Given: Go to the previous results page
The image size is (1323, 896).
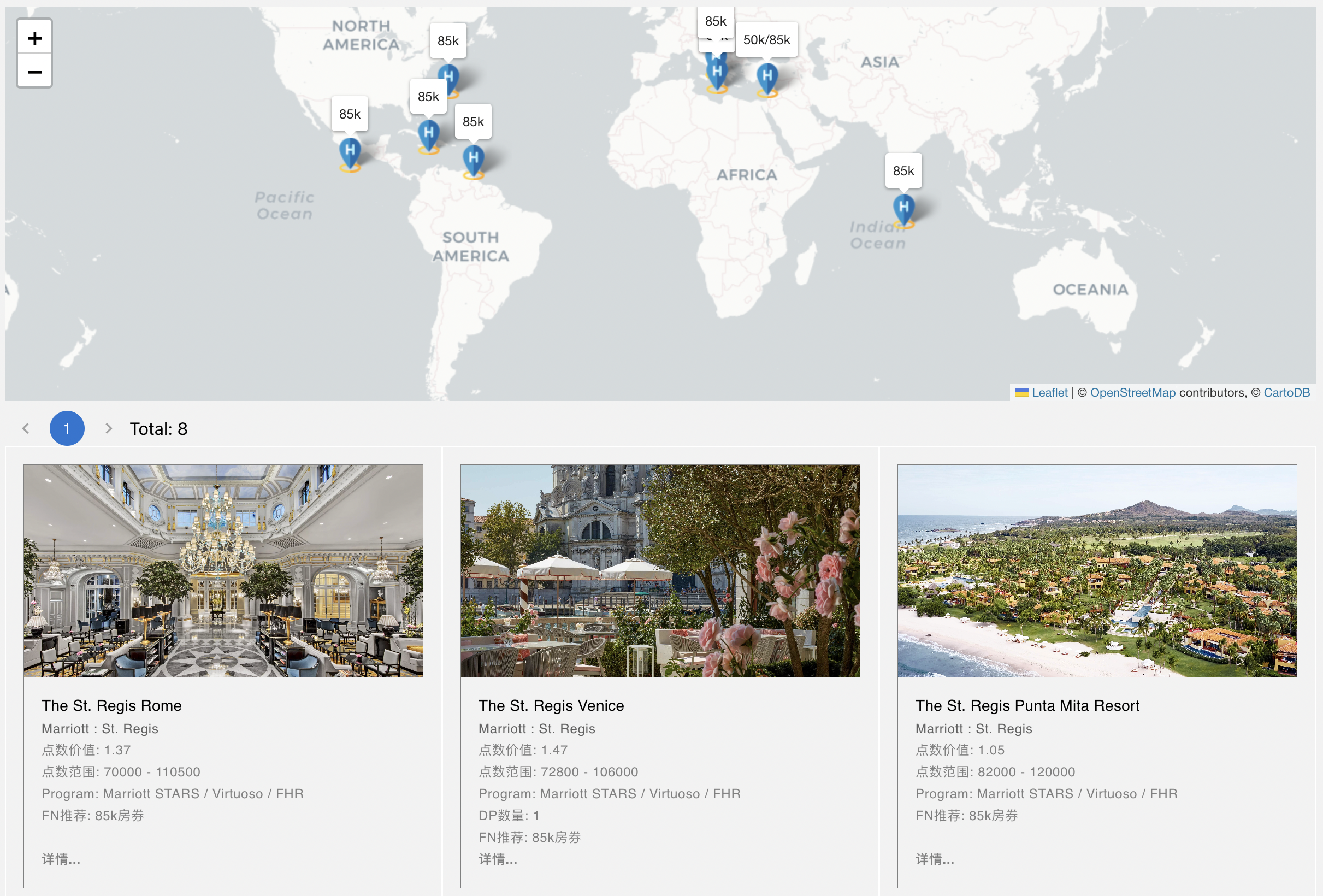Looking at the screenshot, I should tap(26, 428).
